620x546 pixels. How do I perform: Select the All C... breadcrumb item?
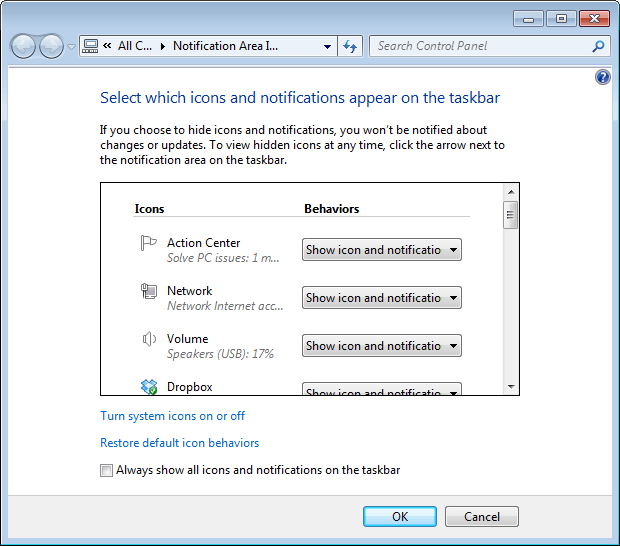pyautogui.click(x=134, y=46)
